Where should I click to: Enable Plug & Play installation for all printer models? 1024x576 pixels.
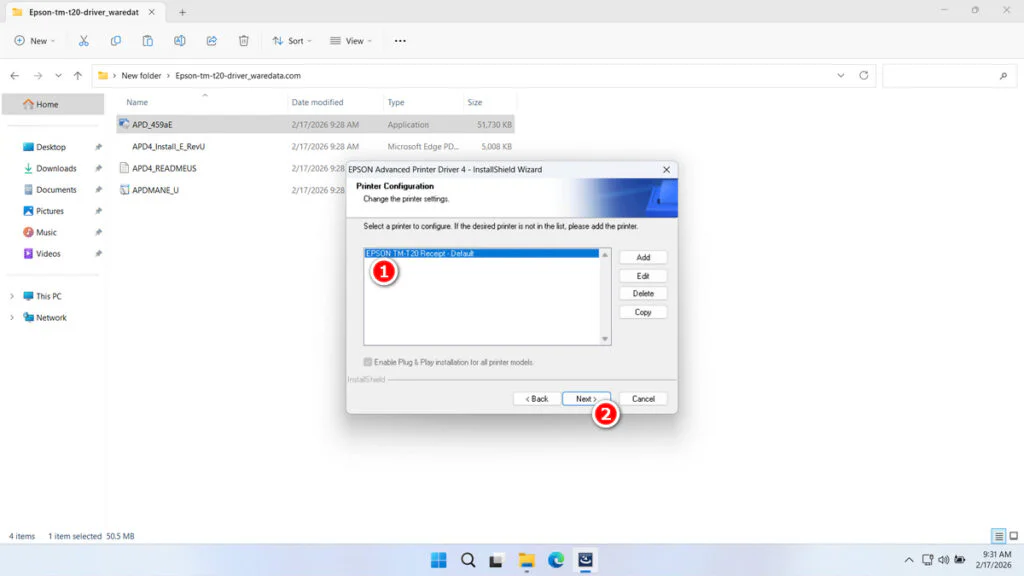tap(369, 362)
